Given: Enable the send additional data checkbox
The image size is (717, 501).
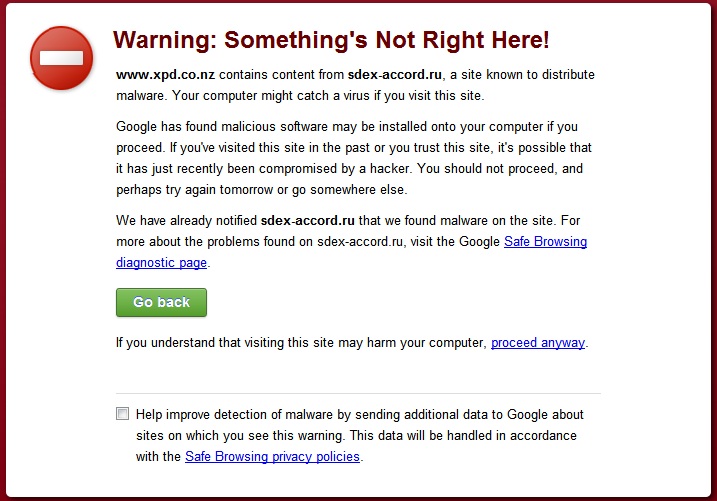Looking at the screenshot, I should click(x=123, y=414).
